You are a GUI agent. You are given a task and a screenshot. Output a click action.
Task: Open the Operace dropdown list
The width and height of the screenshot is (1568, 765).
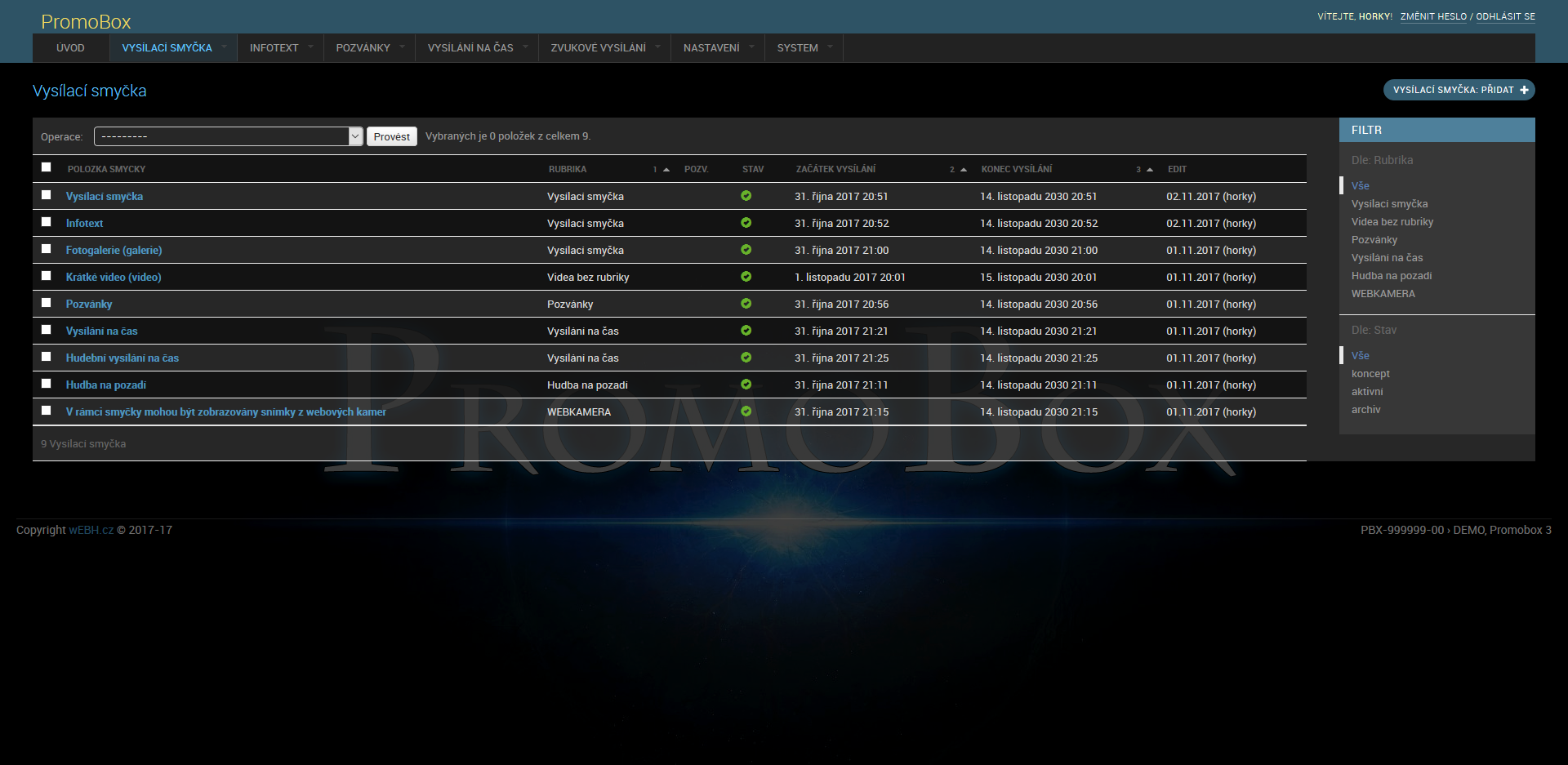click(x=228, y=136)
